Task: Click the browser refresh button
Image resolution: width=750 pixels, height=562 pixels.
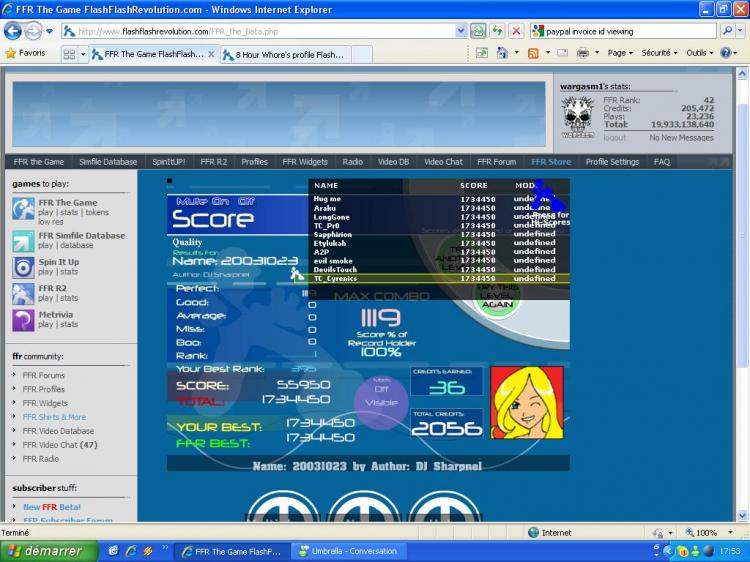Action: (497, 31)
